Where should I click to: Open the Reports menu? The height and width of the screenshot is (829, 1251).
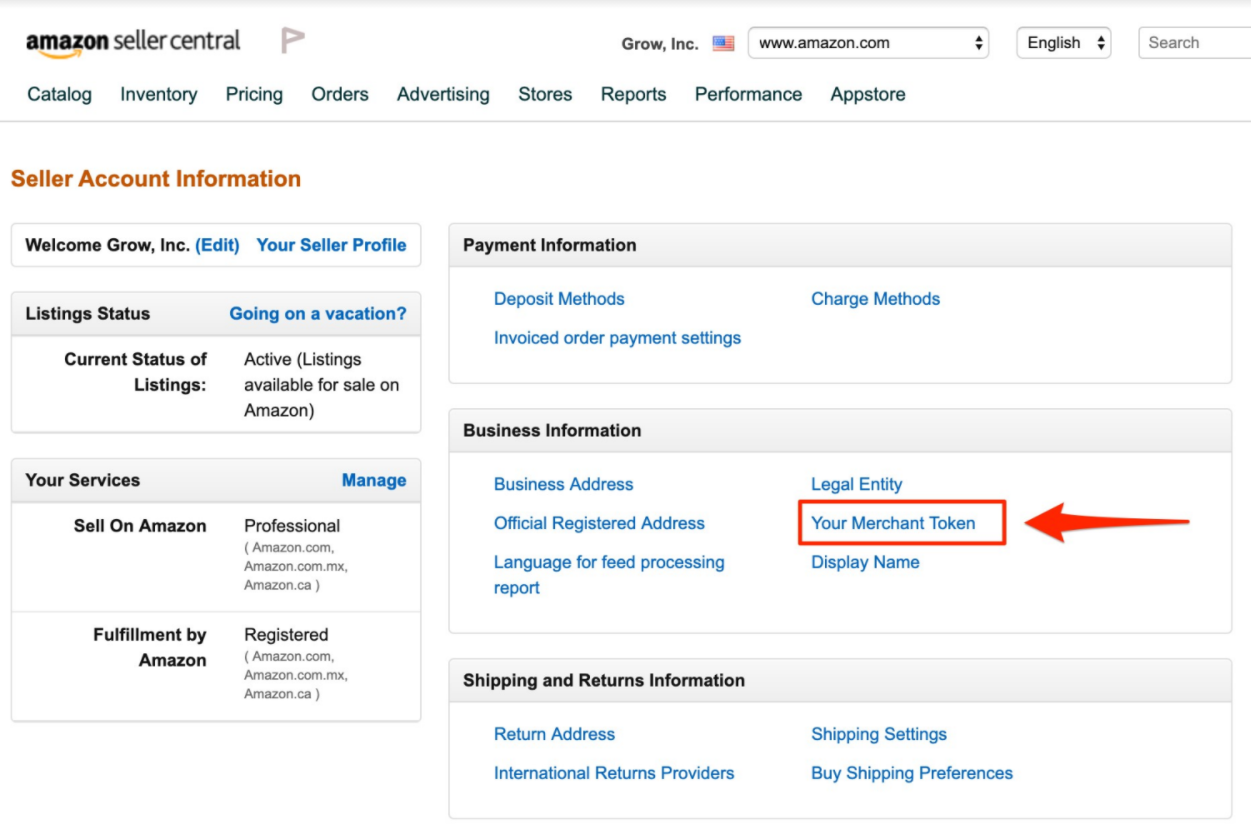633,94
